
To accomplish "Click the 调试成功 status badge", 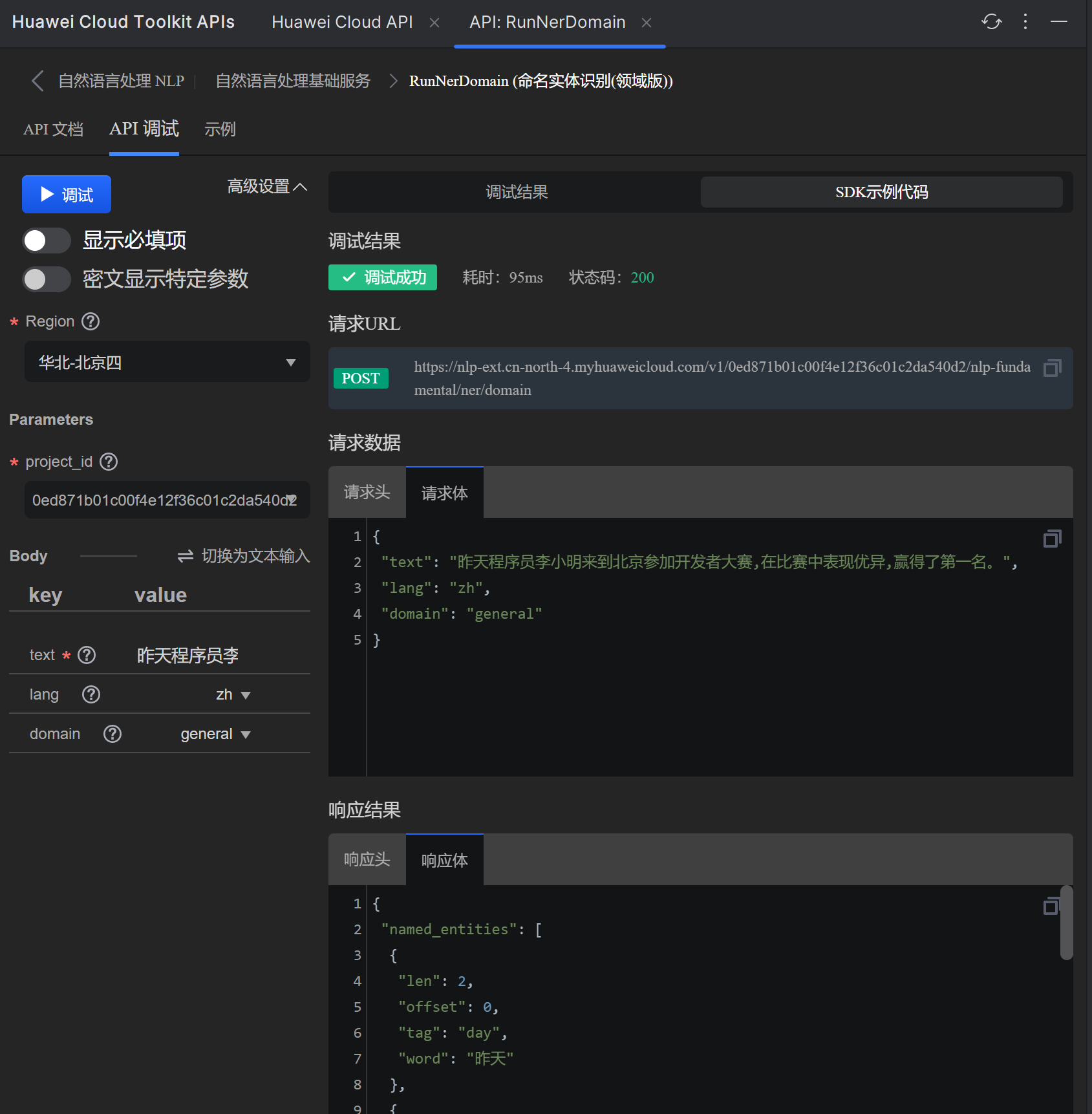I will [383, 277].
